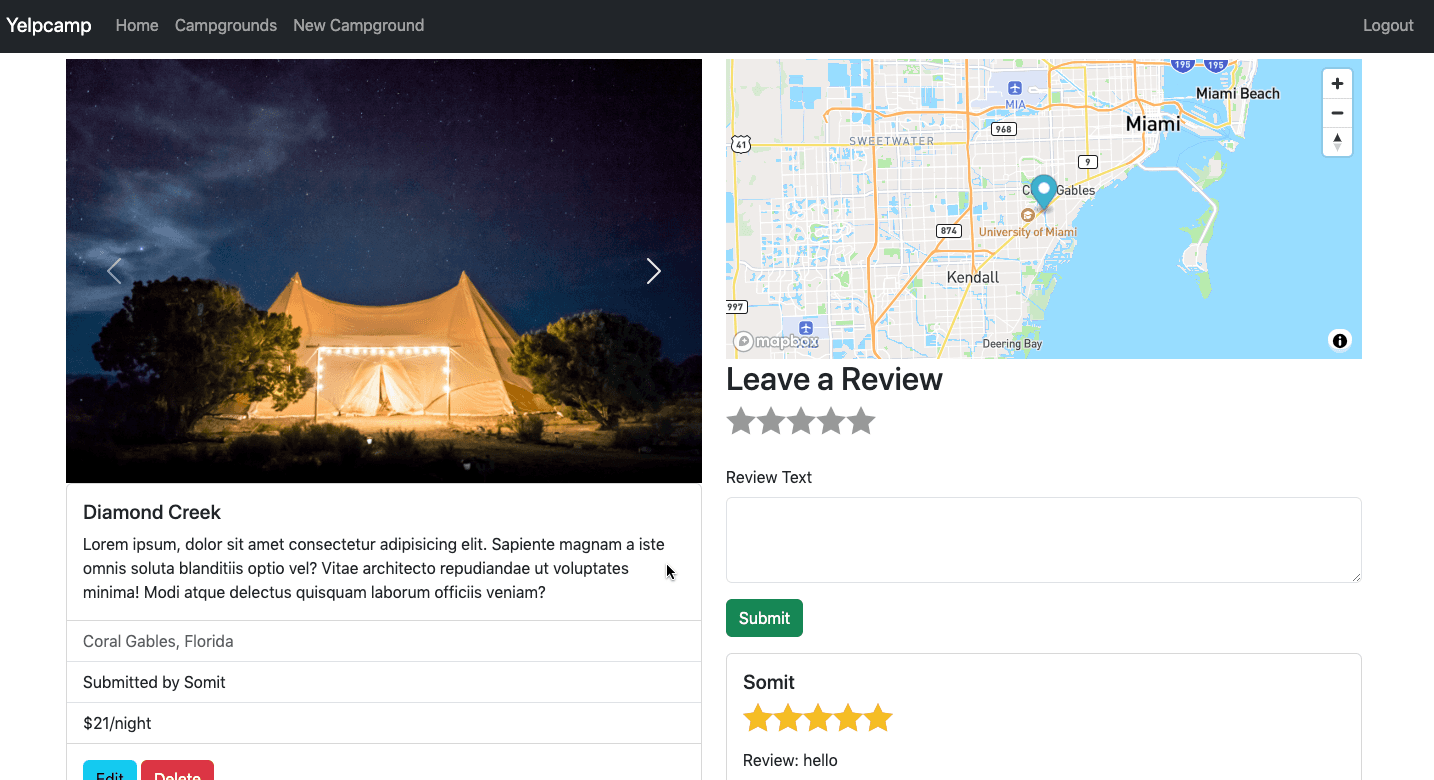Go to Campgrounds page in navbar
The width and height of the screenshot is (1434, 780).
(x=226, y=26)
